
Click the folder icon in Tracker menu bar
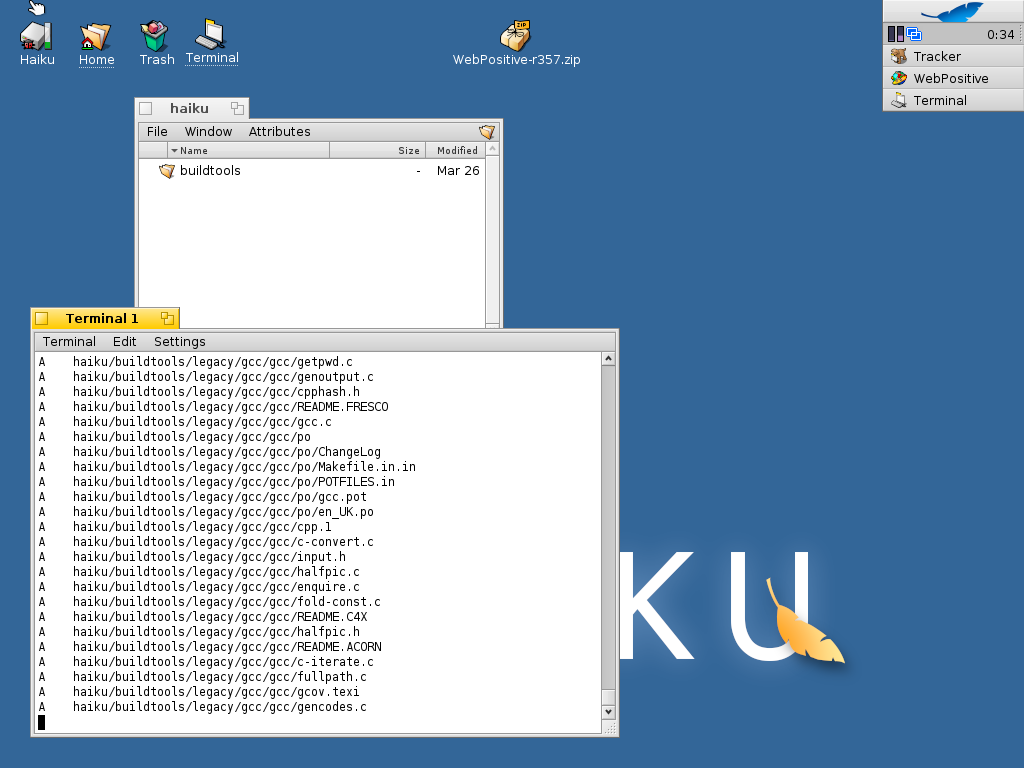(487, 132)
